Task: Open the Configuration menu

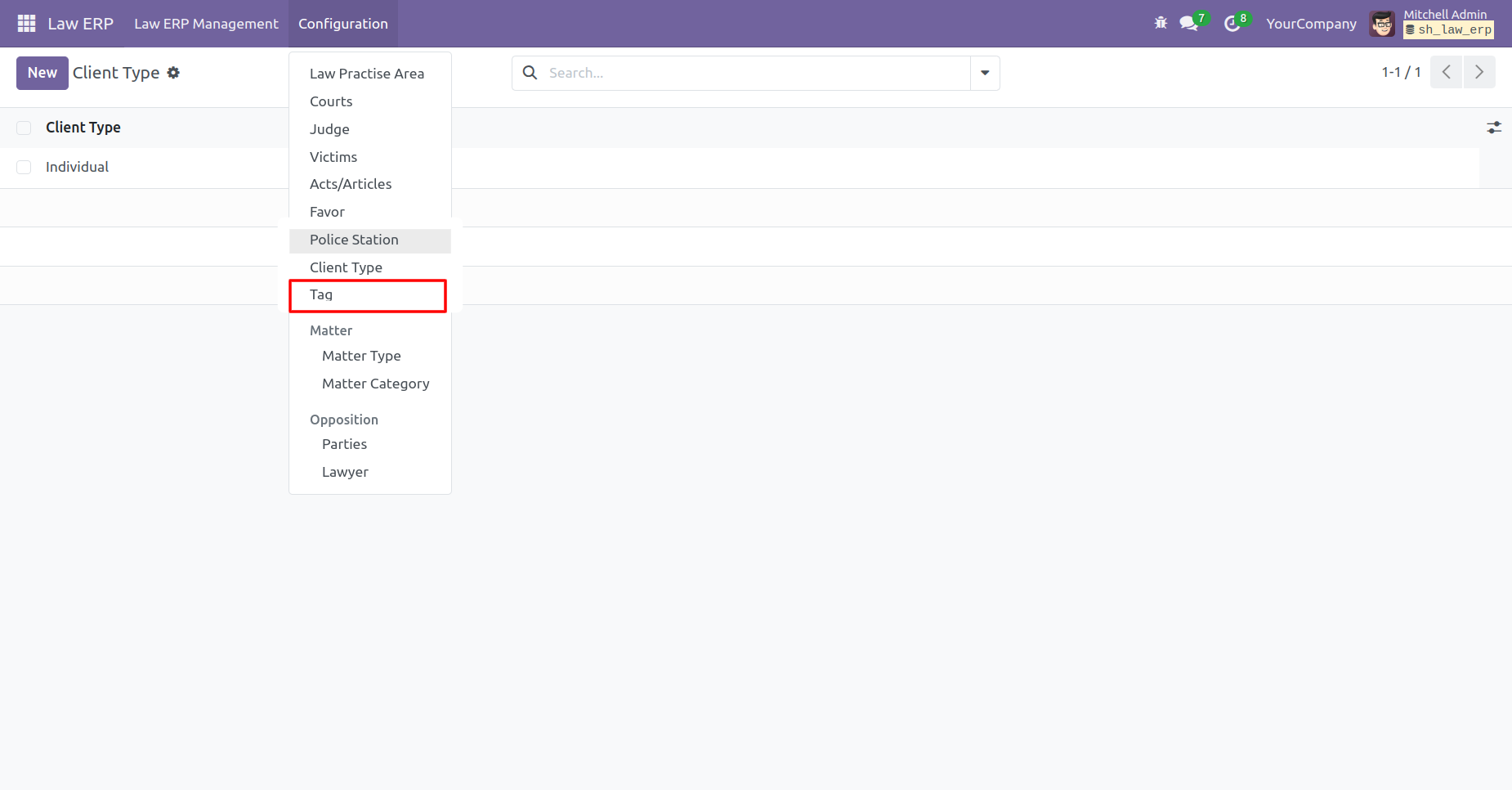Action: tap(343, 24)
